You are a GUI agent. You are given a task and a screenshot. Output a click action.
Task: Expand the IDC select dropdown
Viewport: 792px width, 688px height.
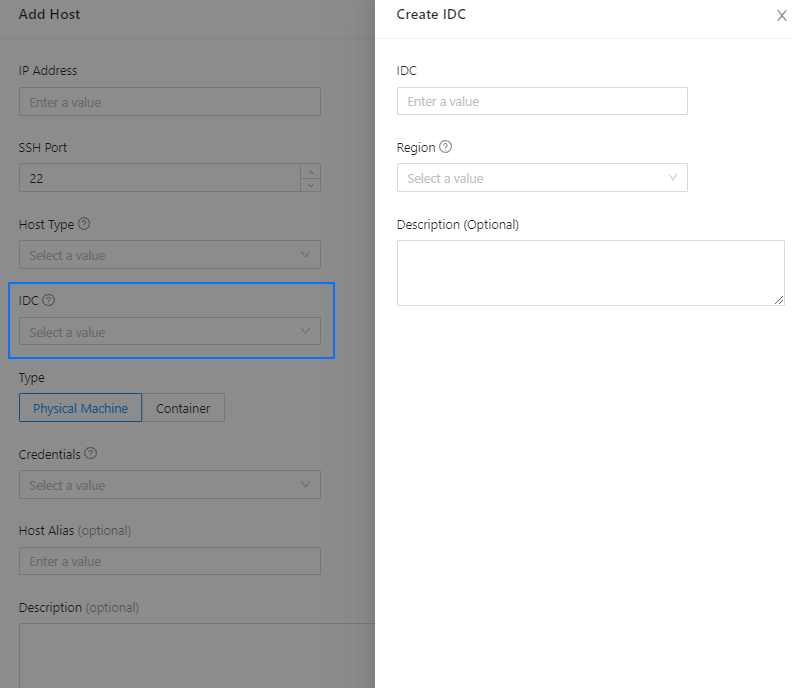click(170, 332)
